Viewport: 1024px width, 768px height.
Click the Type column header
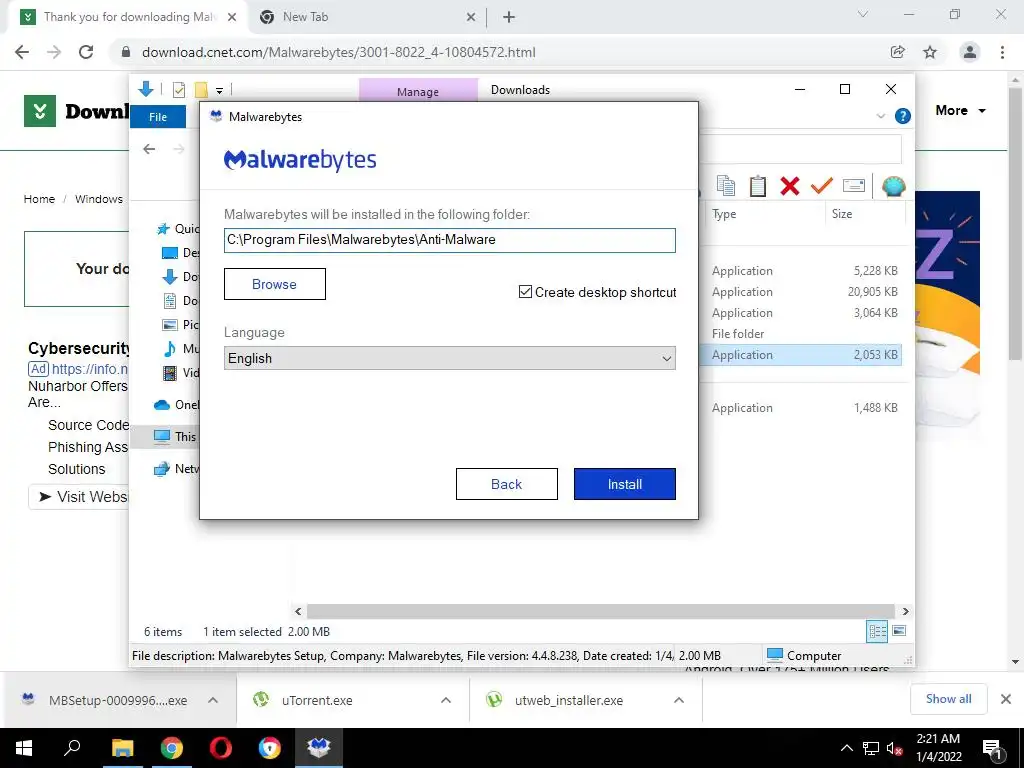pyautogui.click(x=724, y=214)
